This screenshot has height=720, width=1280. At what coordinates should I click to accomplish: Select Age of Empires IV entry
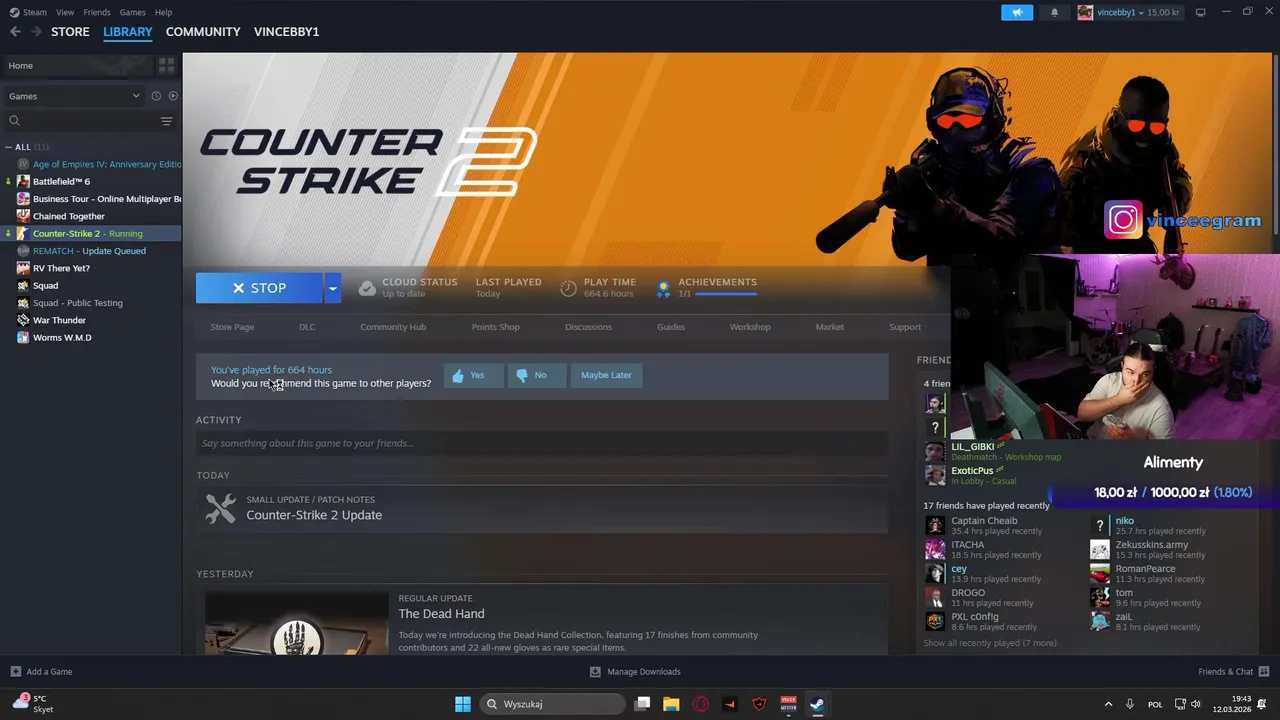pyautogui.click(x=107, y=164)
